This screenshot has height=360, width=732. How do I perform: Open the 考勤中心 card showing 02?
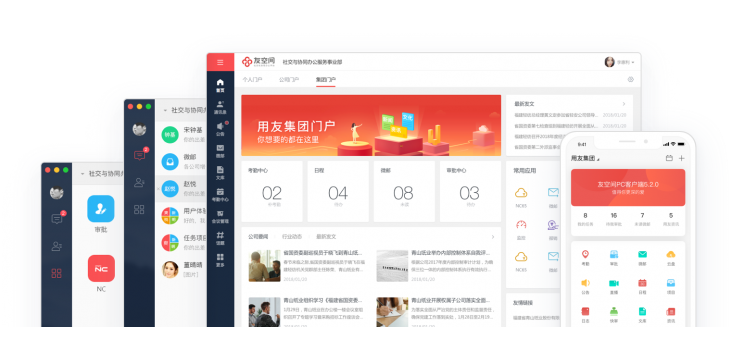(x=272, y=191)
